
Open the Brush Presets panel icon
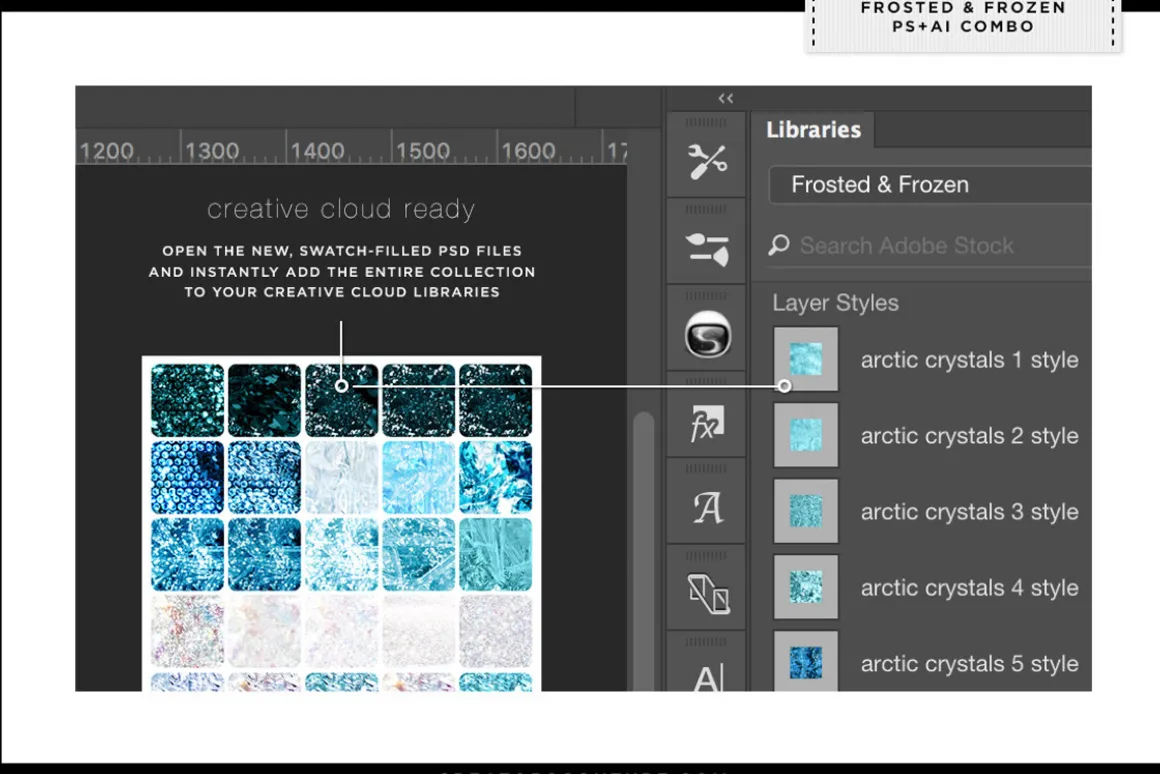click(707, 249)
